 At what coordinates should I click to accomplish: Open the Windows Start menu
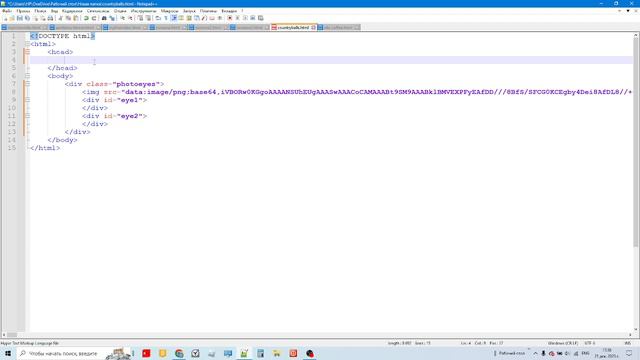click(8, 353)
